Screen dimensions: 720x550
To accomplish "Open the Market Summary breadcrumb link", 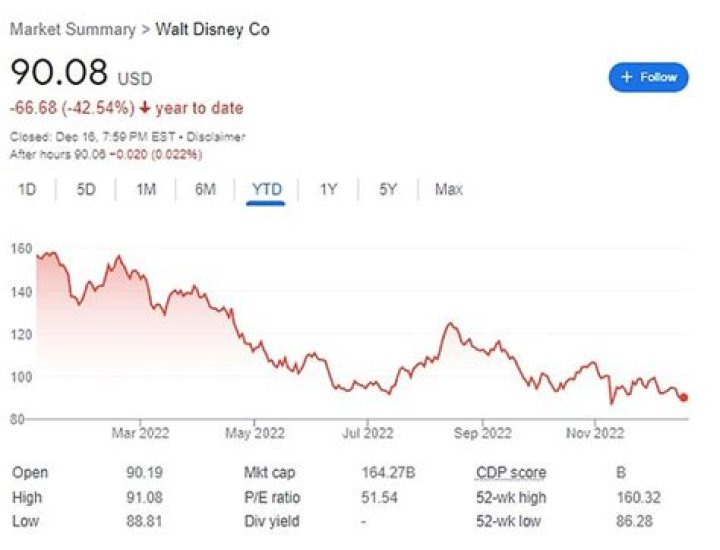I will click(x=73, y=29).
